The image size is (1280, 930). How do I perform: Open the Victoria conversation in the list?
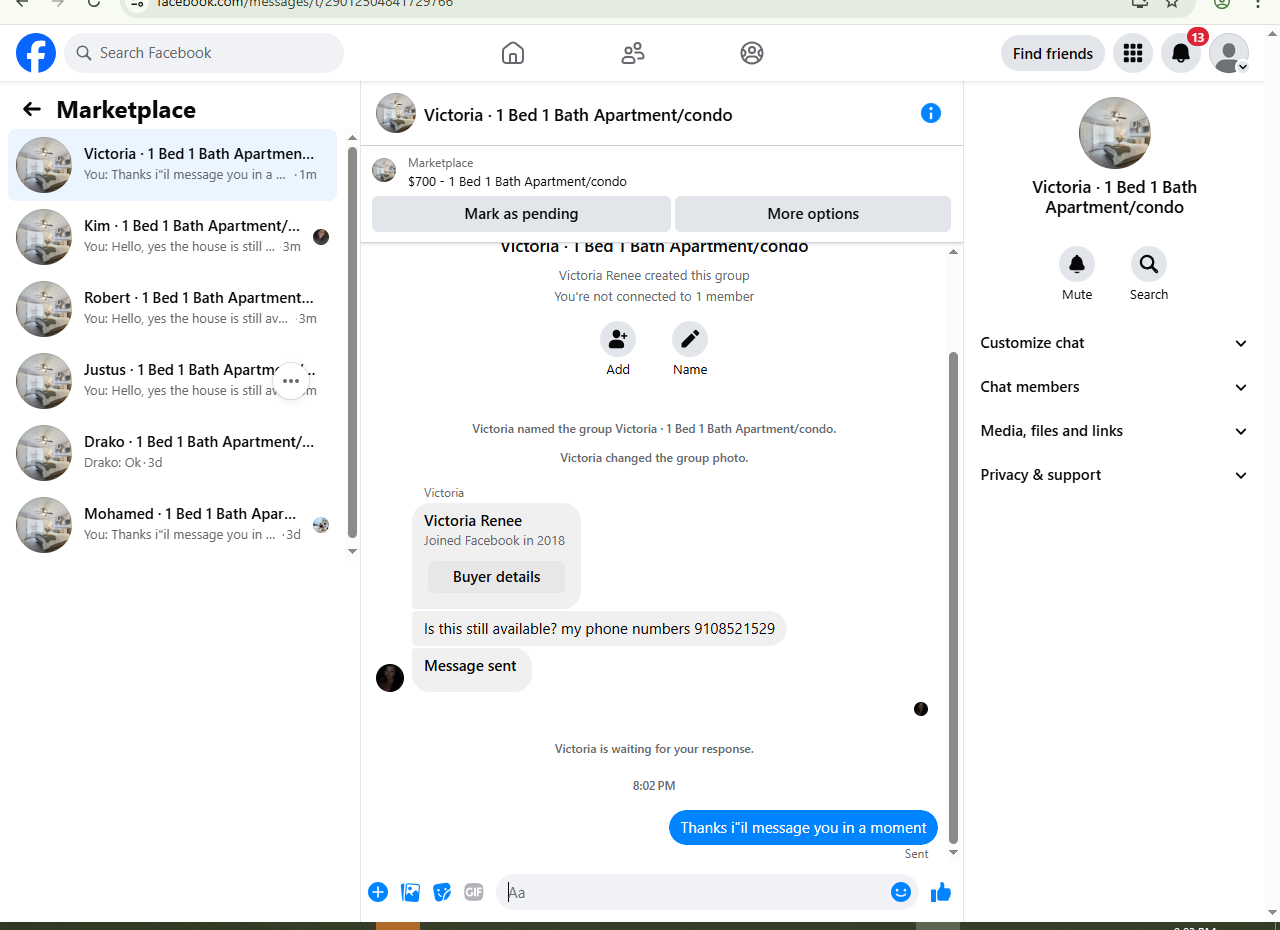172,165
